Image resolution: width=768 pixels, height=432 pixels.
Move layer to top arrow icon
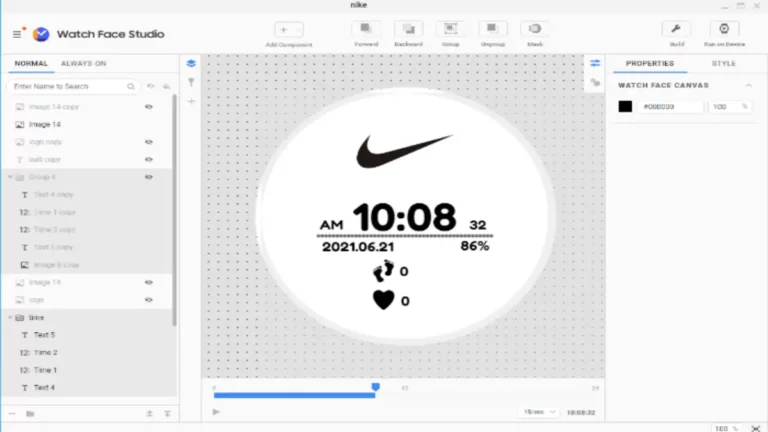[x=149, y=414]
